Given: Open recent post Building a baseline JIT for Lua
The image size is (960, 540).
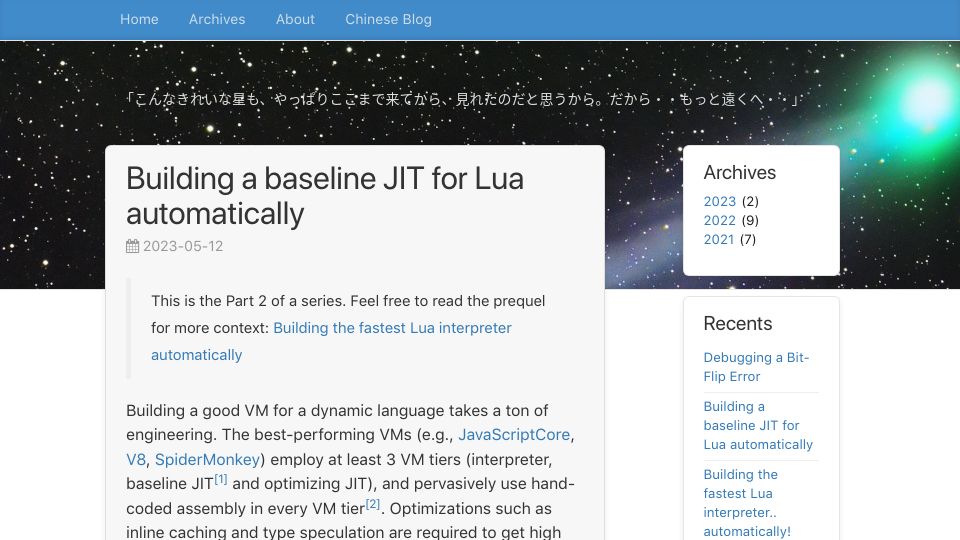Looking at the screenshot, I should click(758, 426).
